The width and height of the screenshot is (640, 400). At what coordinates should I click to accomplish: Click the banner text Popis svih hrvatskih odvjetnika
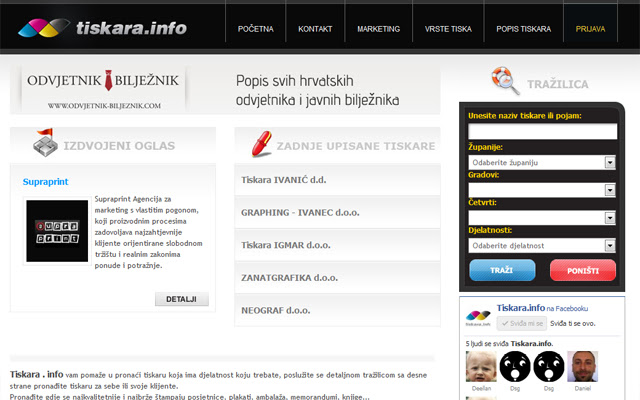[x=318, y=90]
